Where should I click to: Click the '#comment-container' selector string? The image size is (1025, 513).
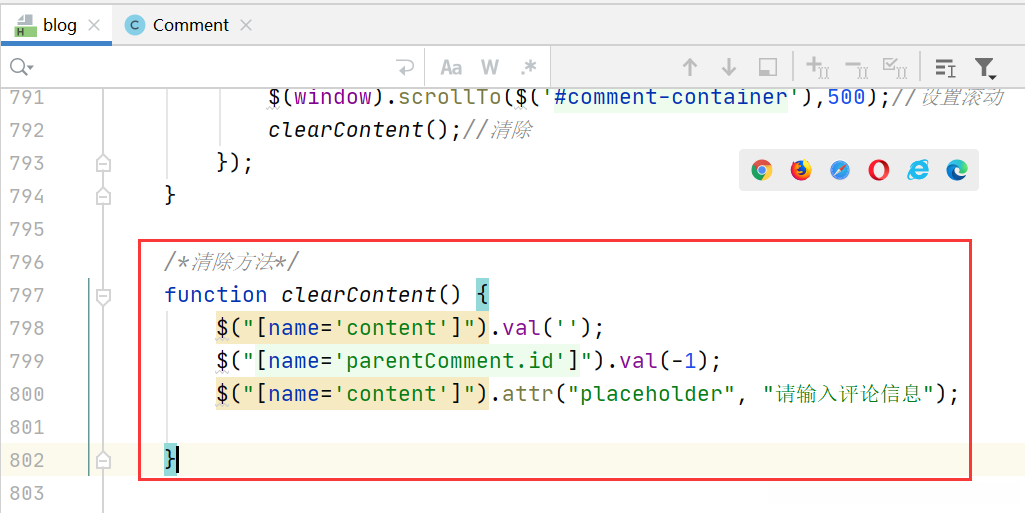click(671, 97)
